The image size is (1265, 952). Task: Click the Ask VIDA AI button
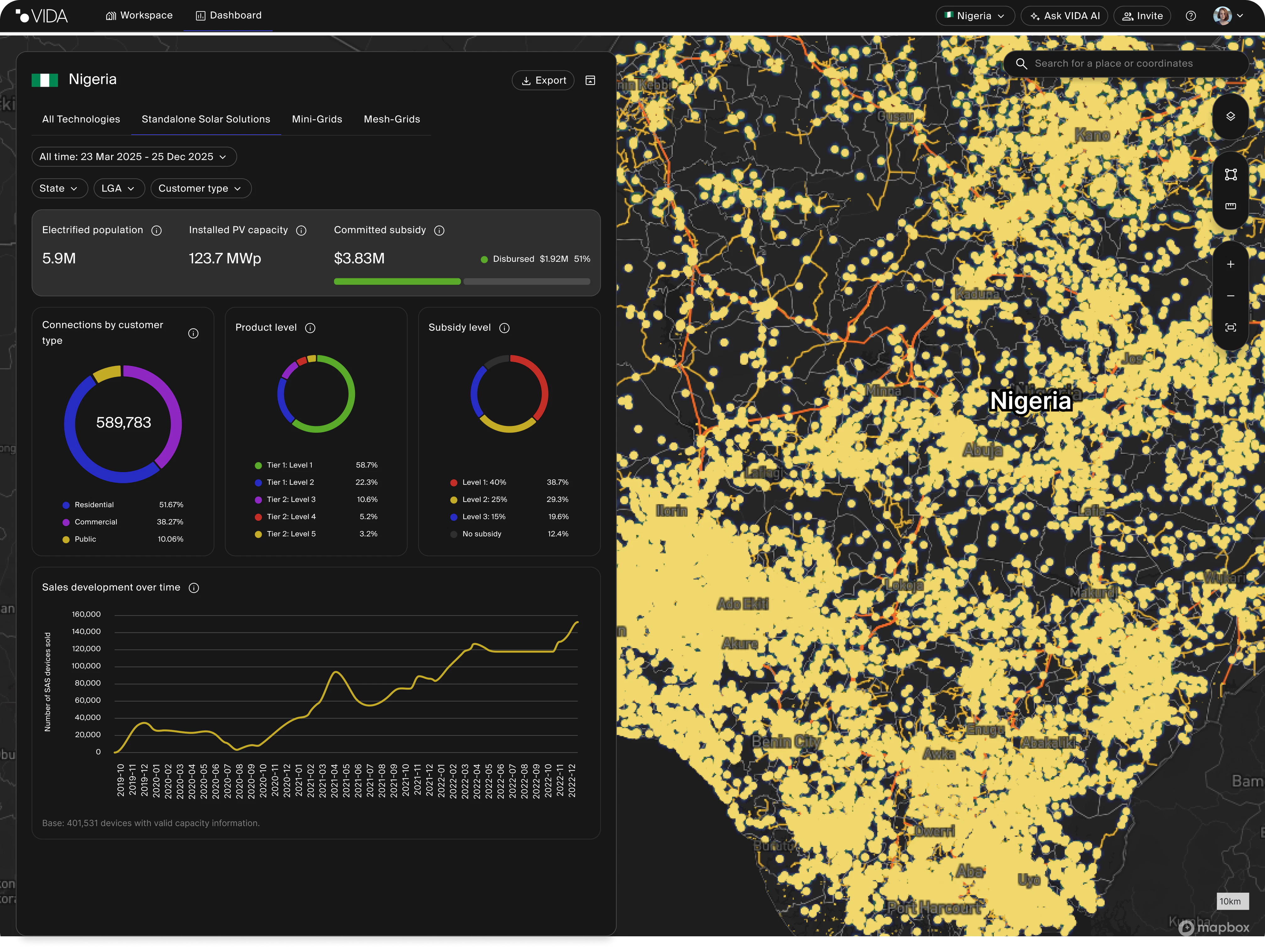point(1065,16)
